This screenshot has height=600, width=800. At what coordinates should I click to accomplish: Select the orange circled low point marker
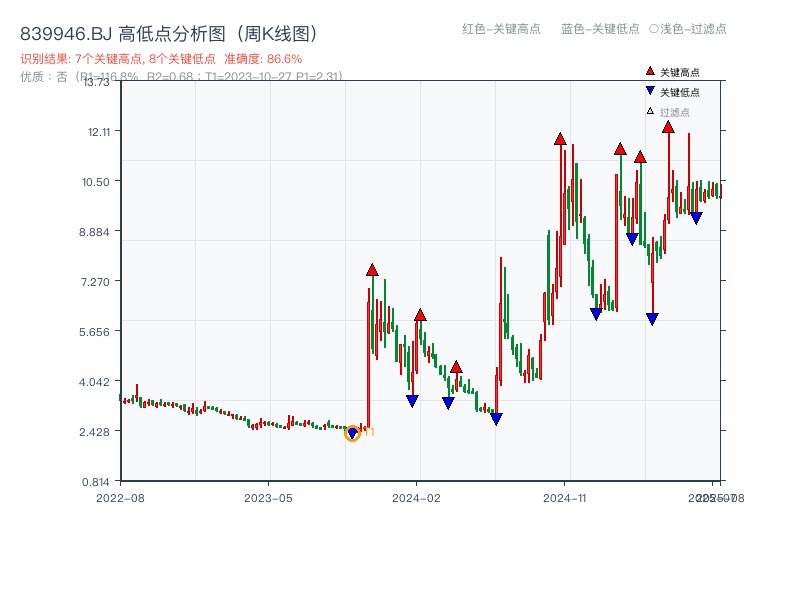352,434
